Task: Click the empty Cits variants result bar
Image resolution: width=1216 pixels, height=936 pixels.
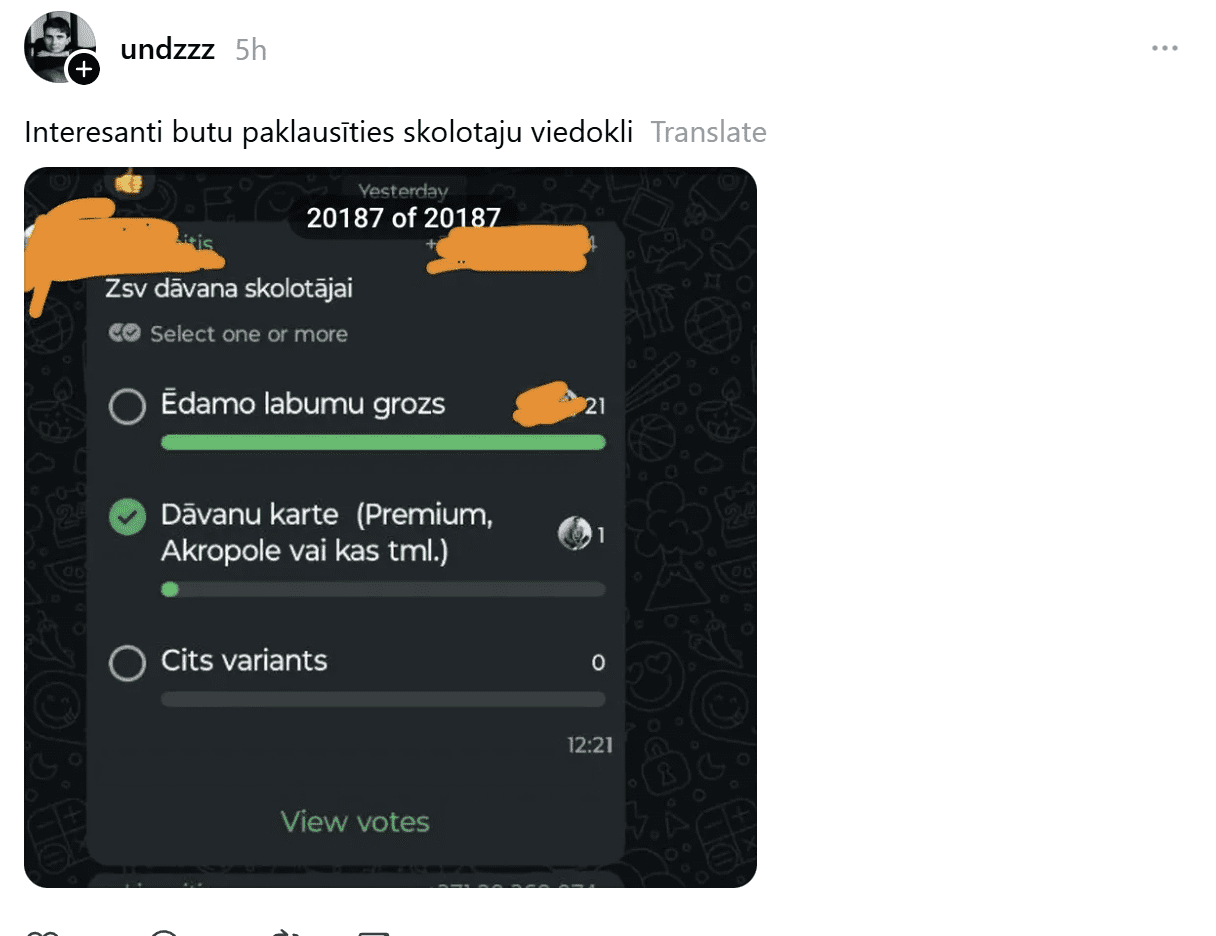Action: point(383,699)
